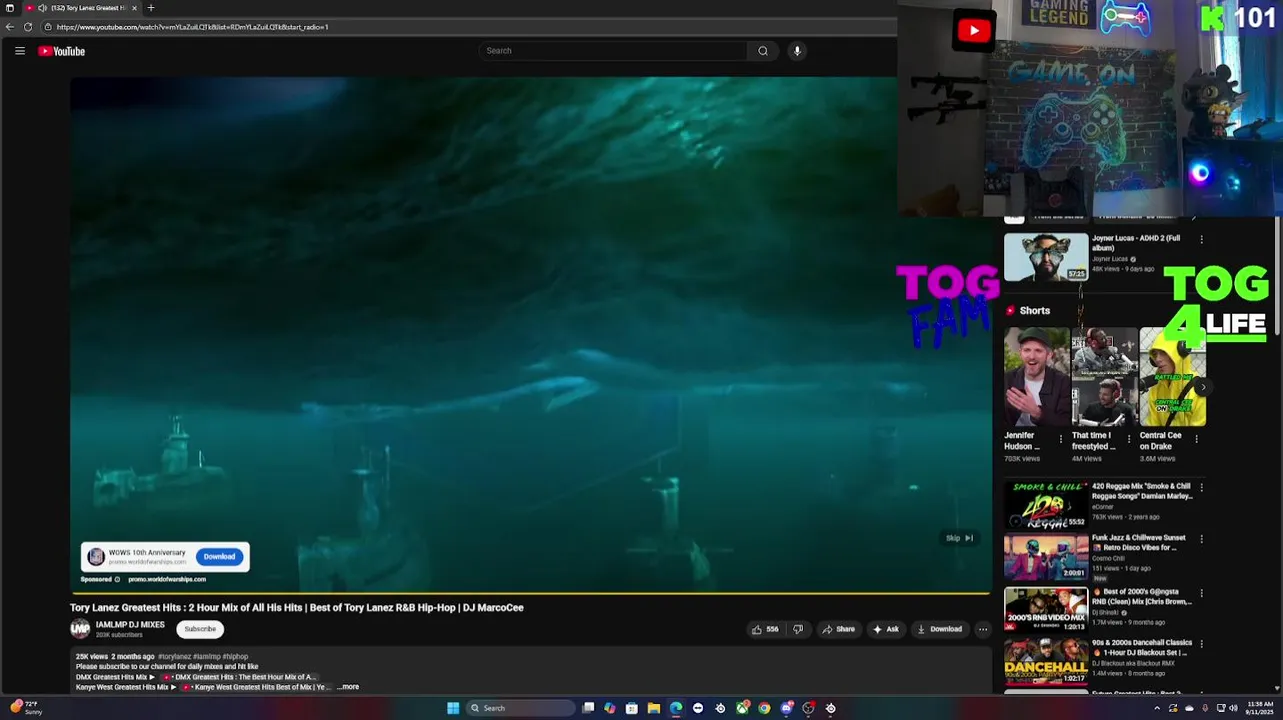Screen dimensions: 1283x720
Task: Launch Copilot from the taskbar
Action: coord(610,708)
